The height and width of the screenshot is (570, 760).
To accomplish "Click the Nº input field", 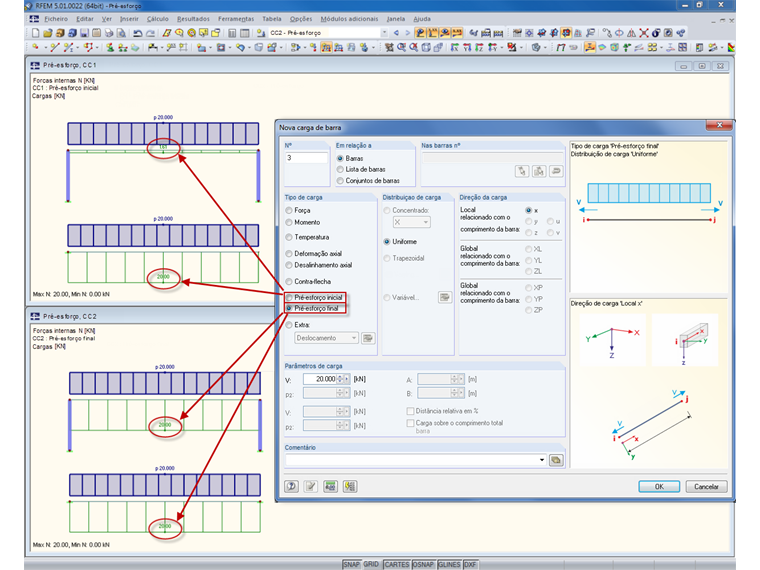I will tap(306, 158).
